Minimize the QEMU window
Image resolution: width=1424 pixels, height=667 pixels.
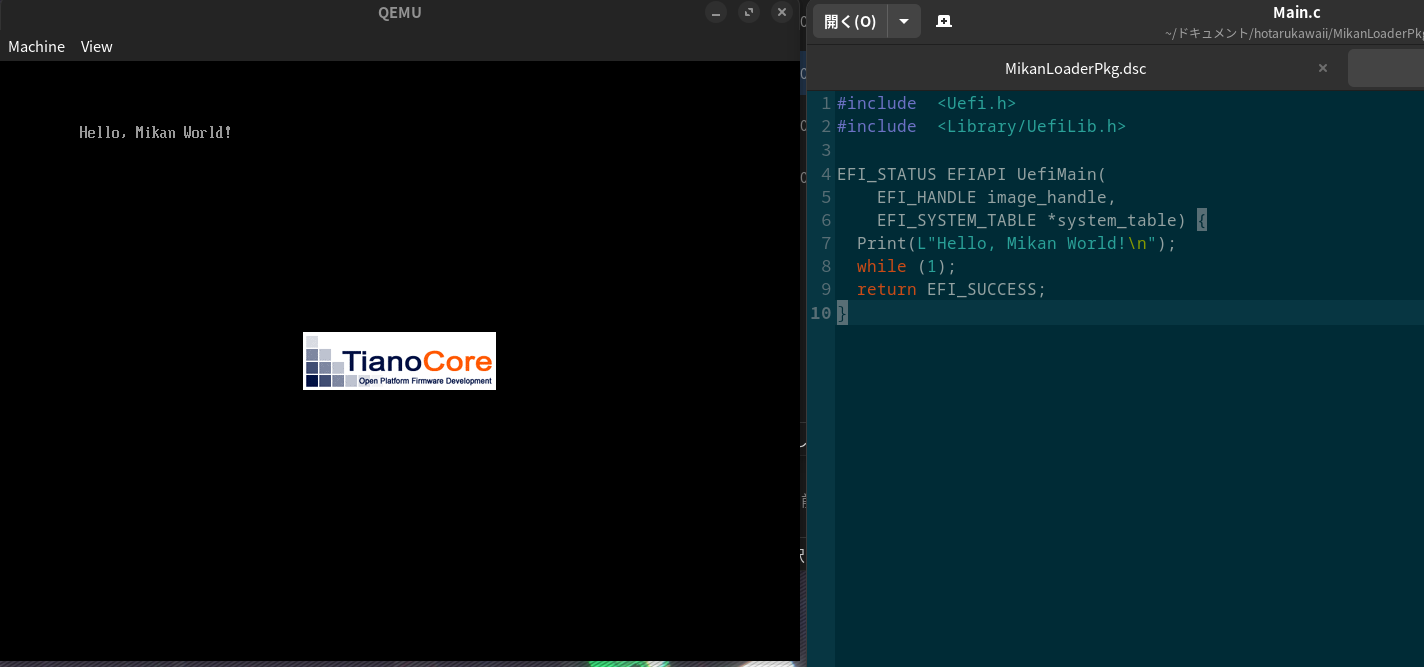coord(716,13)
